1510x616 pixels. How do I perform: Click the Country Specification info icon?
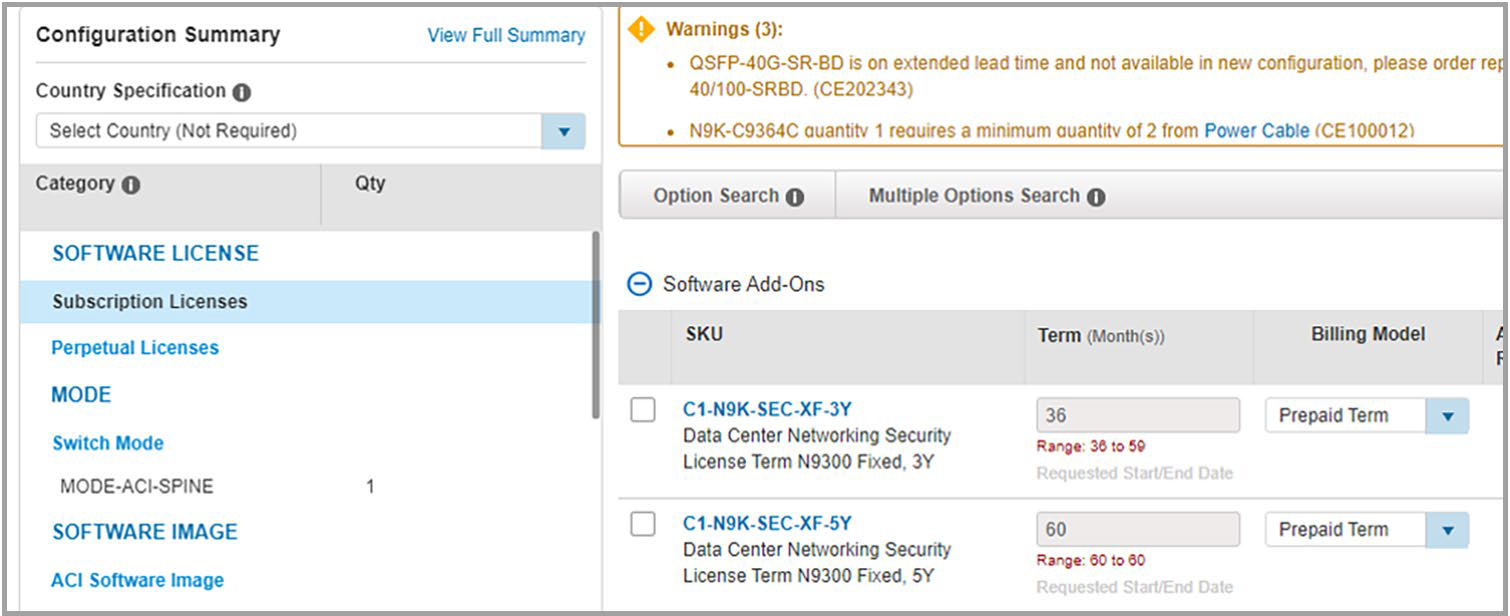[x=242, y=92]
